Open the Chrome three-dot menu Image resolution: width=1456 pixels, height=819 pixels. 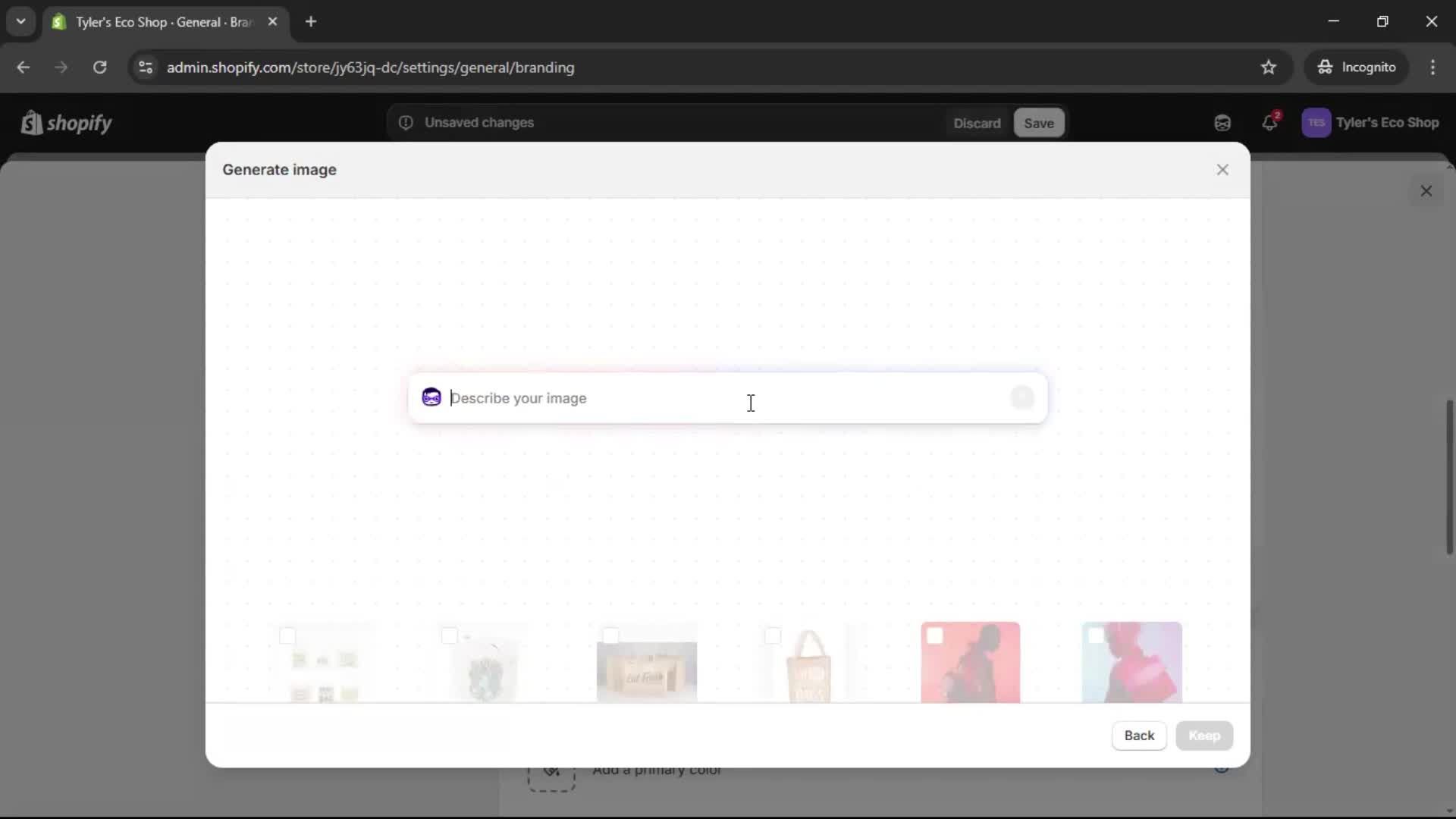pos(1434,67)
